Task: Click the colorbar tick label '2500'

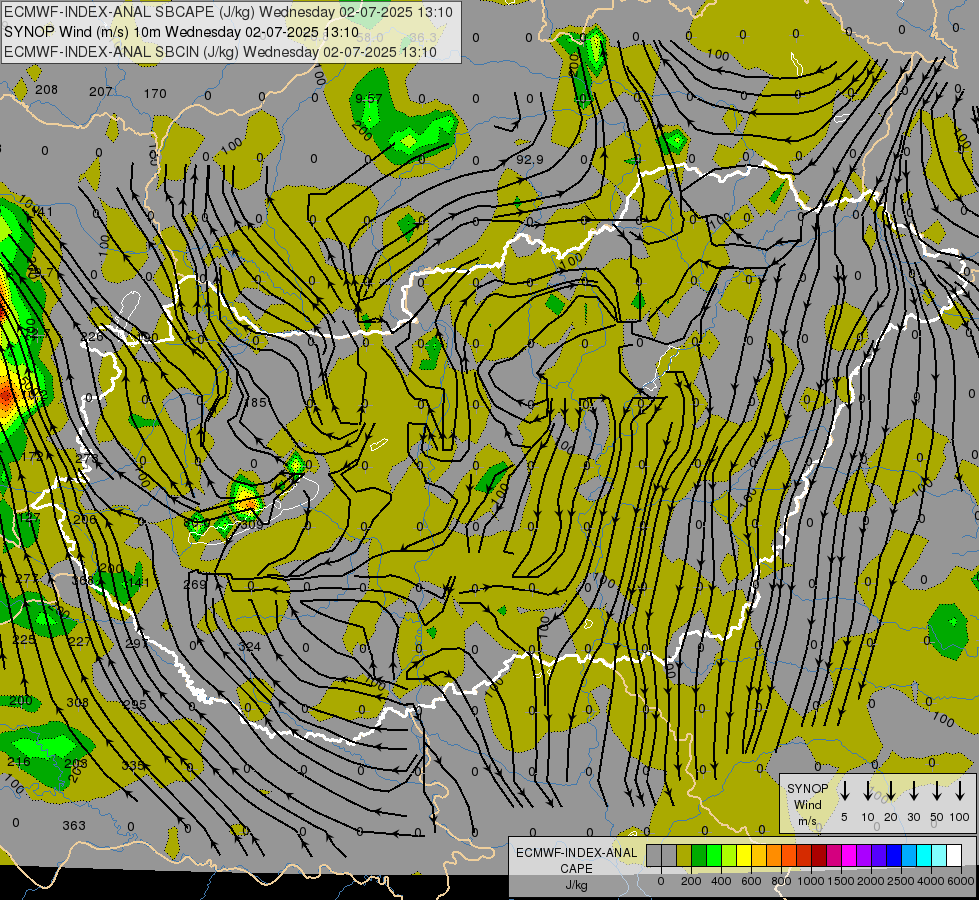Action: click(x=901, y=881)
